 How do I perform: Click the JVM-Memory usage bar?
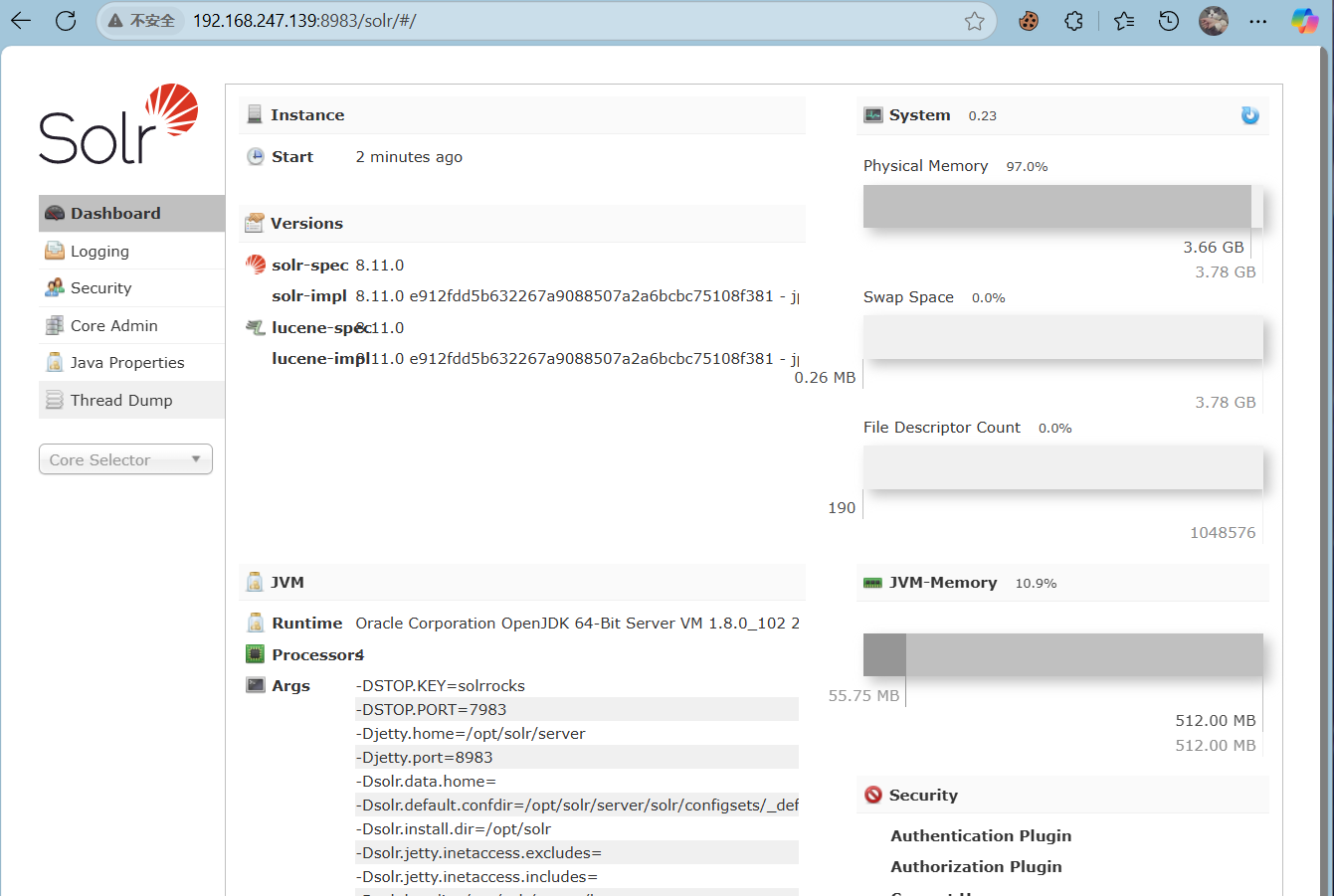[1063, 655]
